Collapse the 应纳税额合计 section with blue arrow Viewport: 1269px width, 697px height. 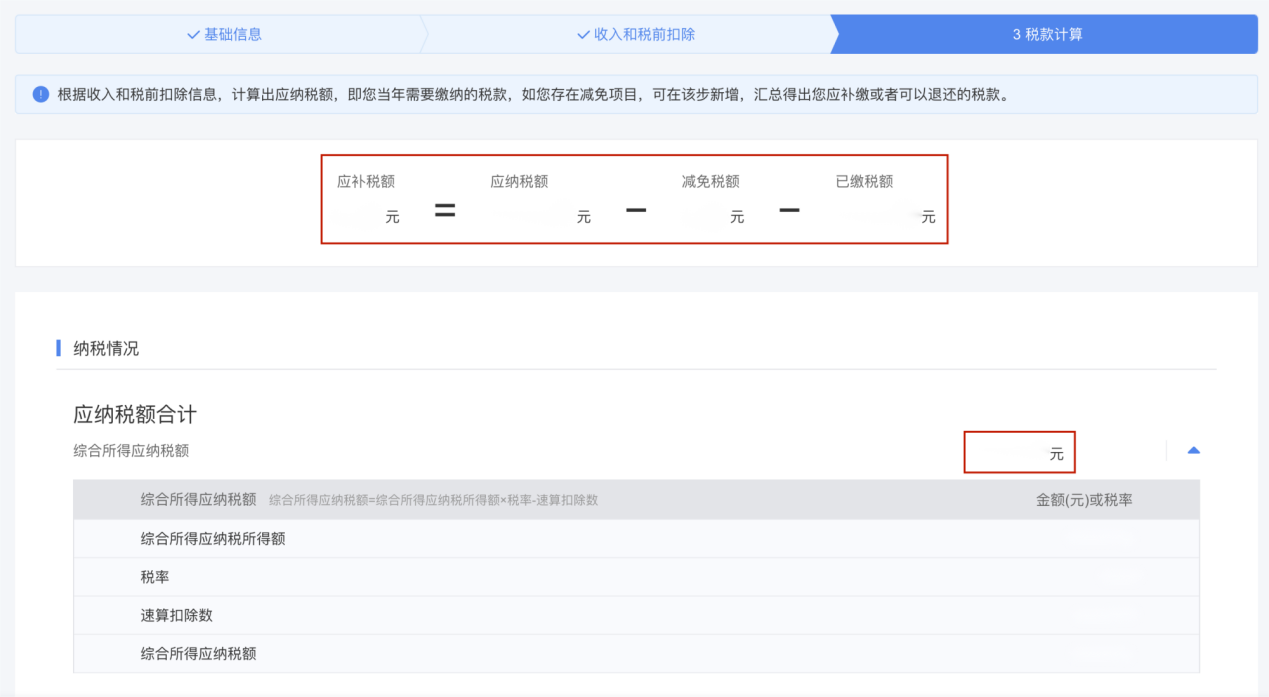[x=1193, y=451]
